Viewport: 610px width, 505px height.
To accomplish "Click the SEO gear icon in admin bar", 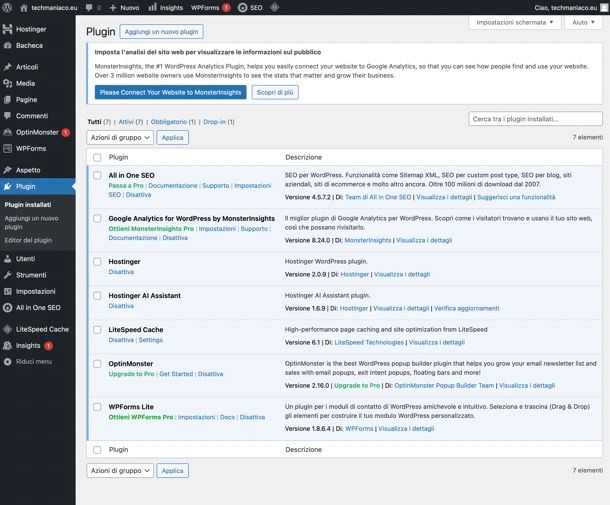I will tap(242, 7).
